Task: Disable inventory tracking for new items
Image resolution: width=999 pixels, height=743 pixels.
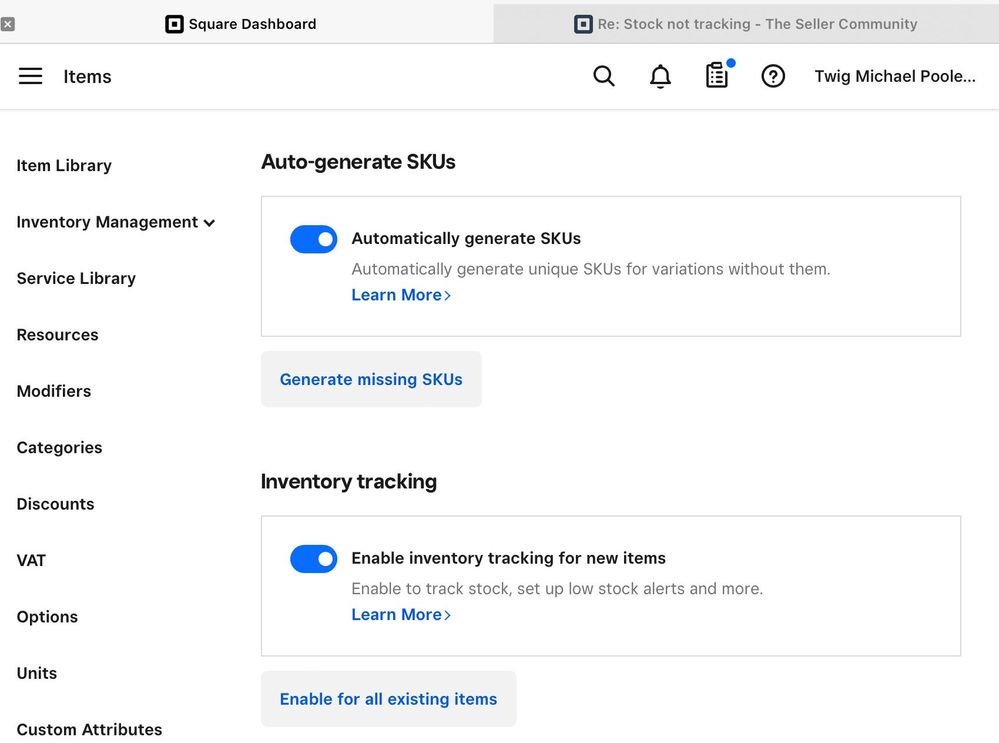Action: [x=314, y=559]
